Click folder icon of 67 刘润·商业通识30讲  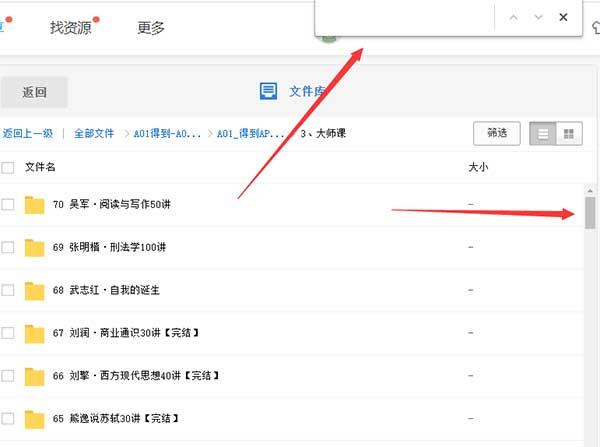(x=34, y=333)
